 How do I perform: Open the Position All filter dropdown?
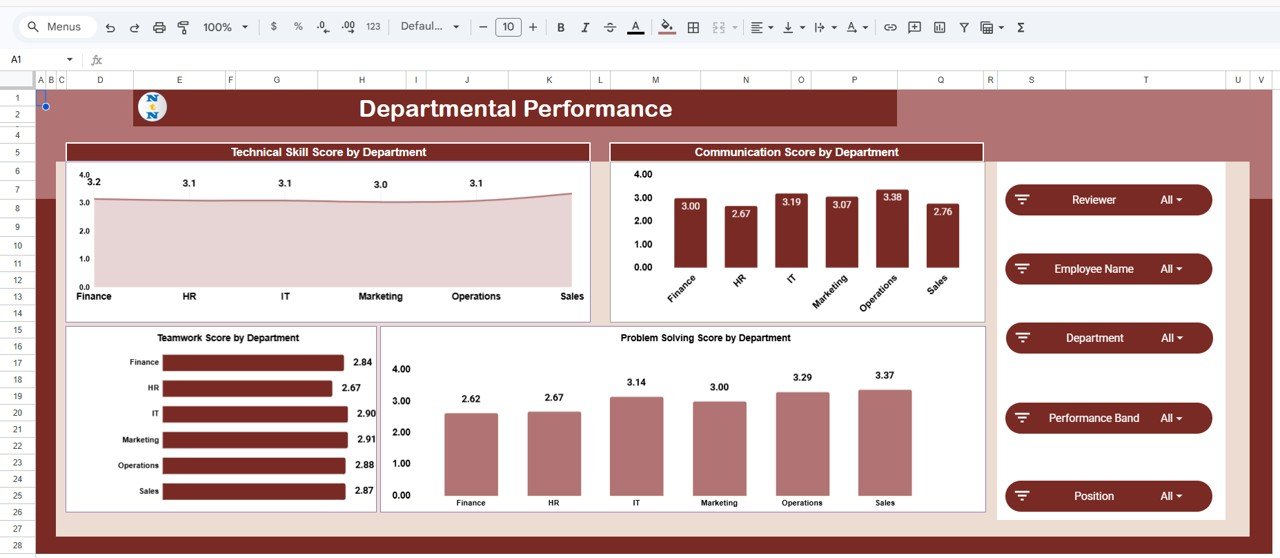pos(1171,496)
